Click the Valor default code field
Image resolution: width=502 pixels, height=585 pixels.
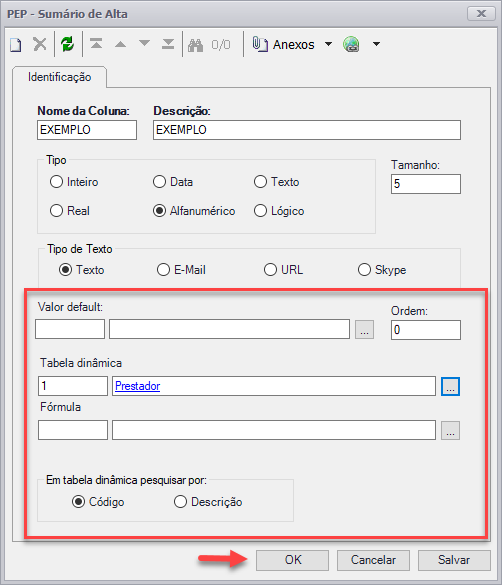coord(70,329)
